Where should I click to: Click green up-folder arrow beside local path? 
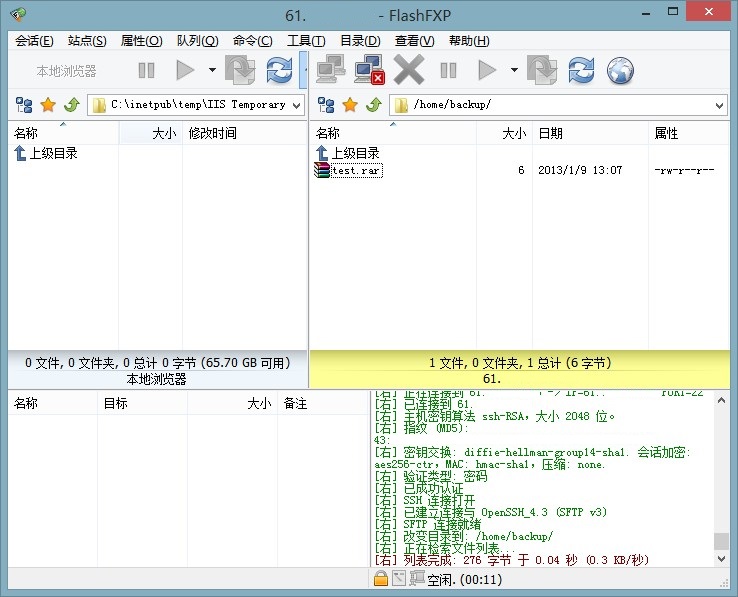(71, 105)
